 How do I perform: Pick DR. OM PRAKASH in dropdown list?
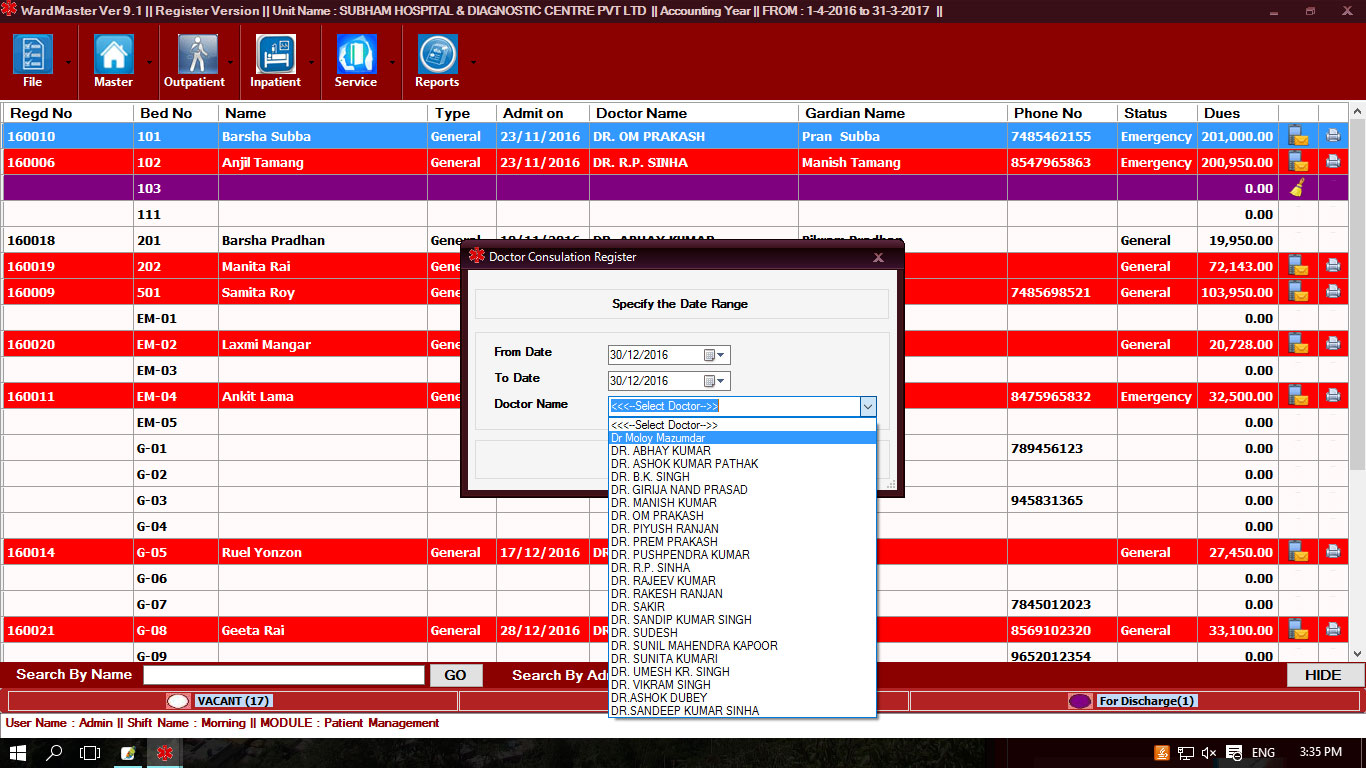click(657, 516)
